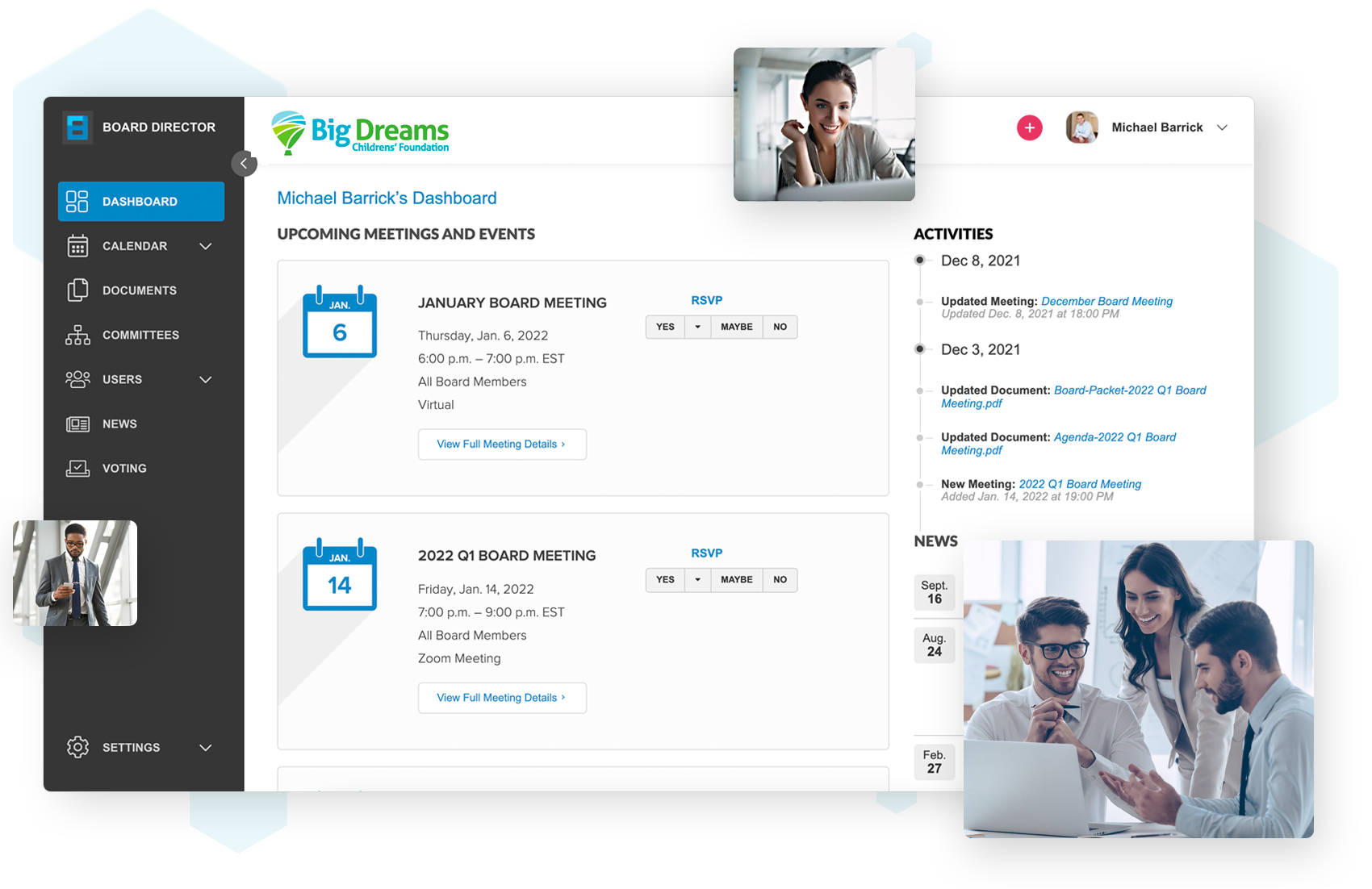This screenshot has height=889, width=1372.
Task: Click the Board Director logo icon
Action: point(77,127)
